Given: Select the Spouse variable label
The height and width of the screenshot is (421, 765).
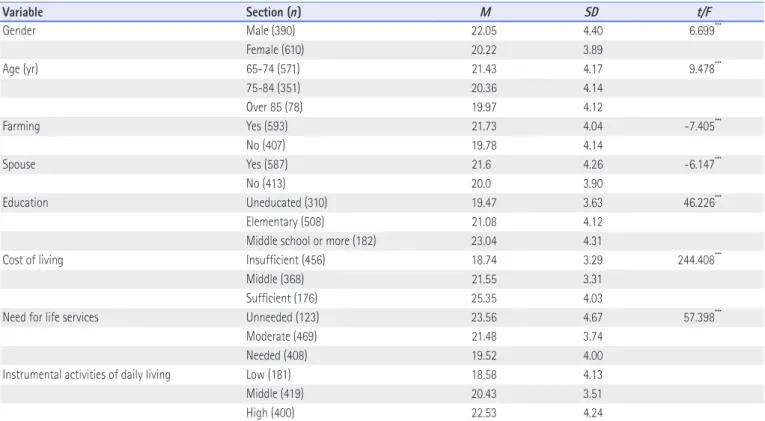Looking at the screenshot, I should (x=19, y=164).
